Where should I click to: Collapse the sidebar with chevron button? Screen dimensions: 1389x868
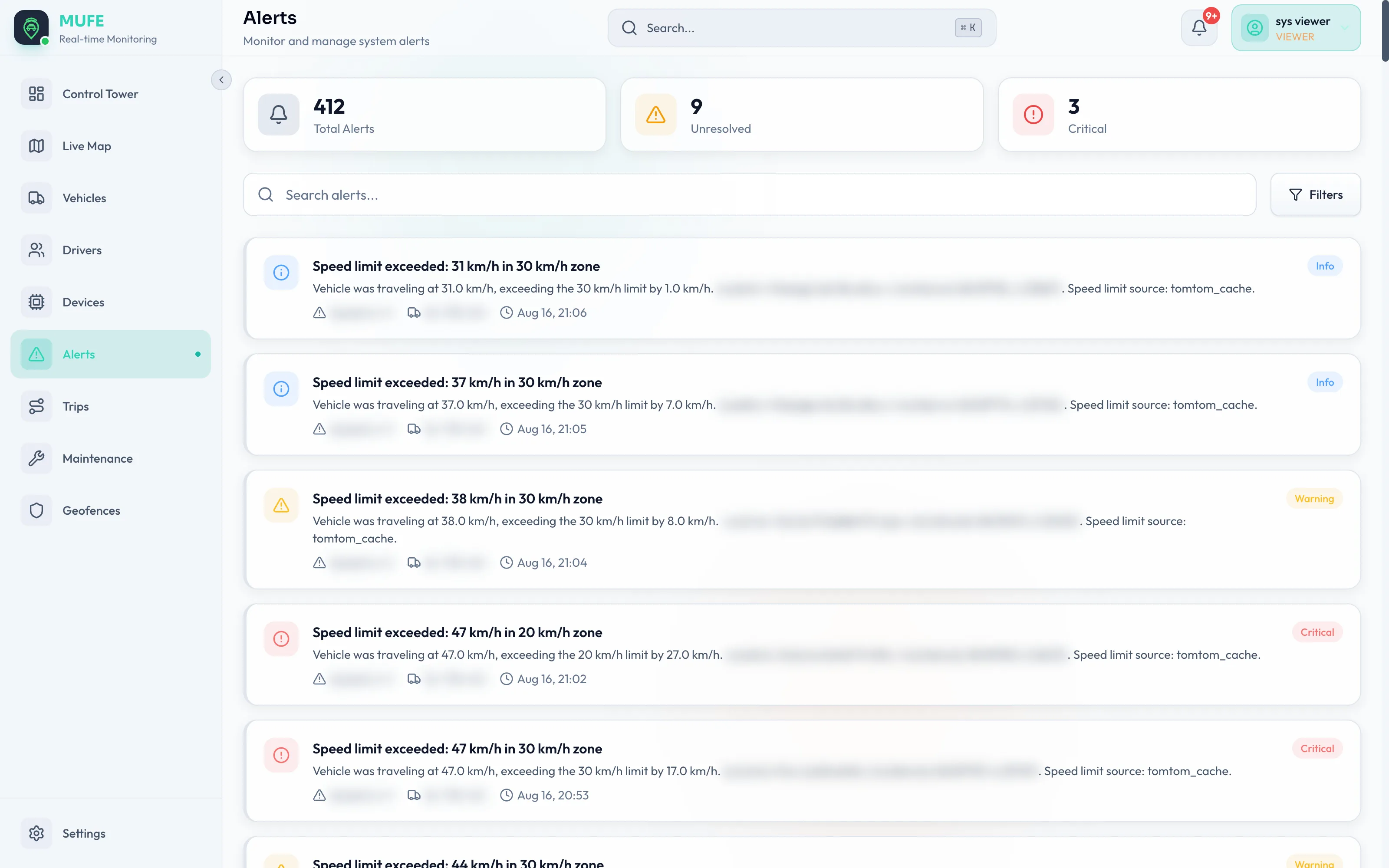[221, 80]
